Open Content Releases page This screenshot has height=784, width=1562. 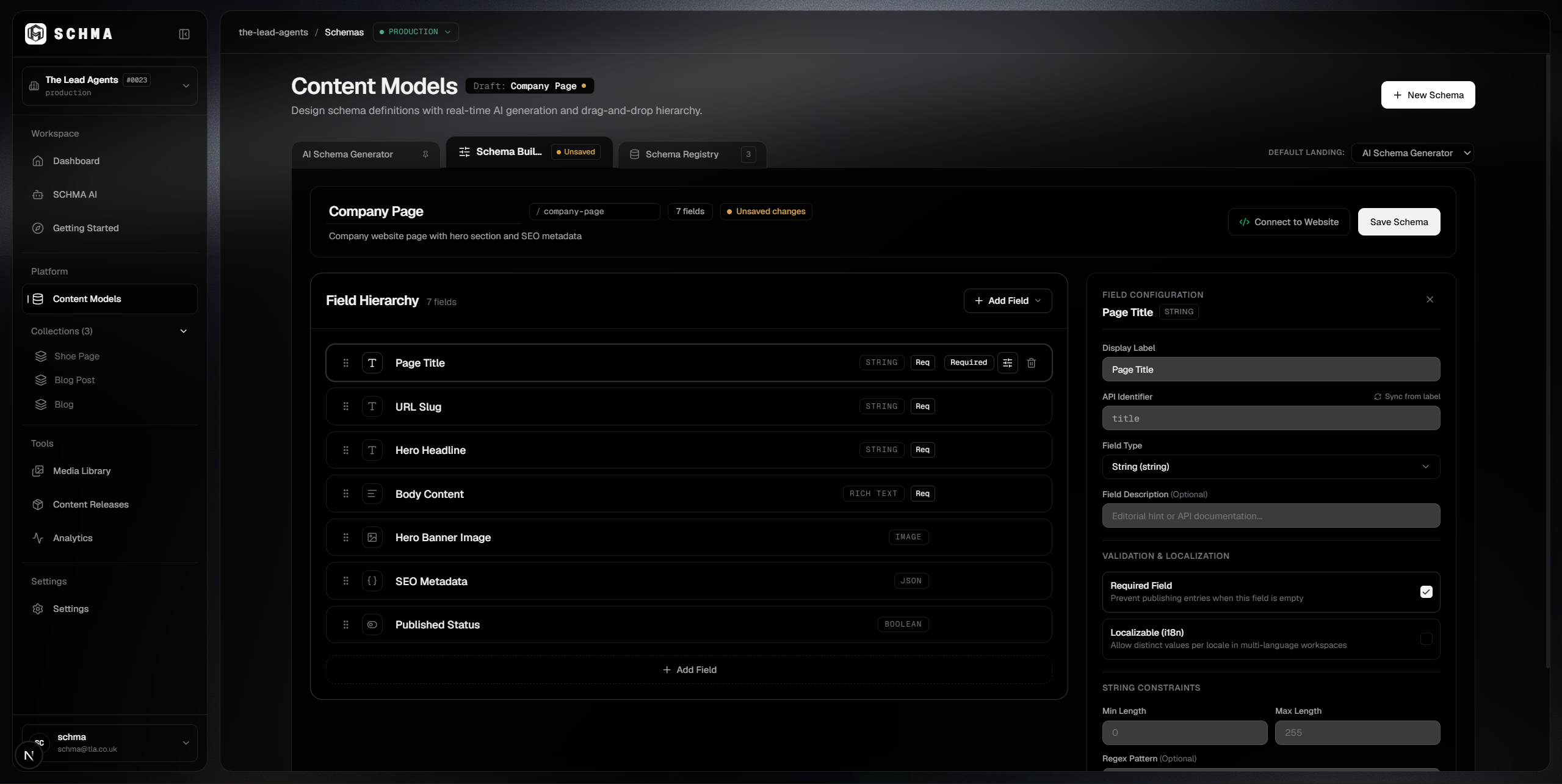110,505
